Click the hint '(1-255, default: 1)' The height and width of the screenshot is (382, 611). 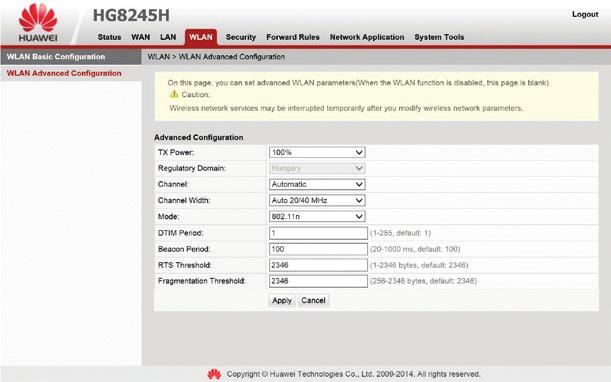click(x=400, y=233)
